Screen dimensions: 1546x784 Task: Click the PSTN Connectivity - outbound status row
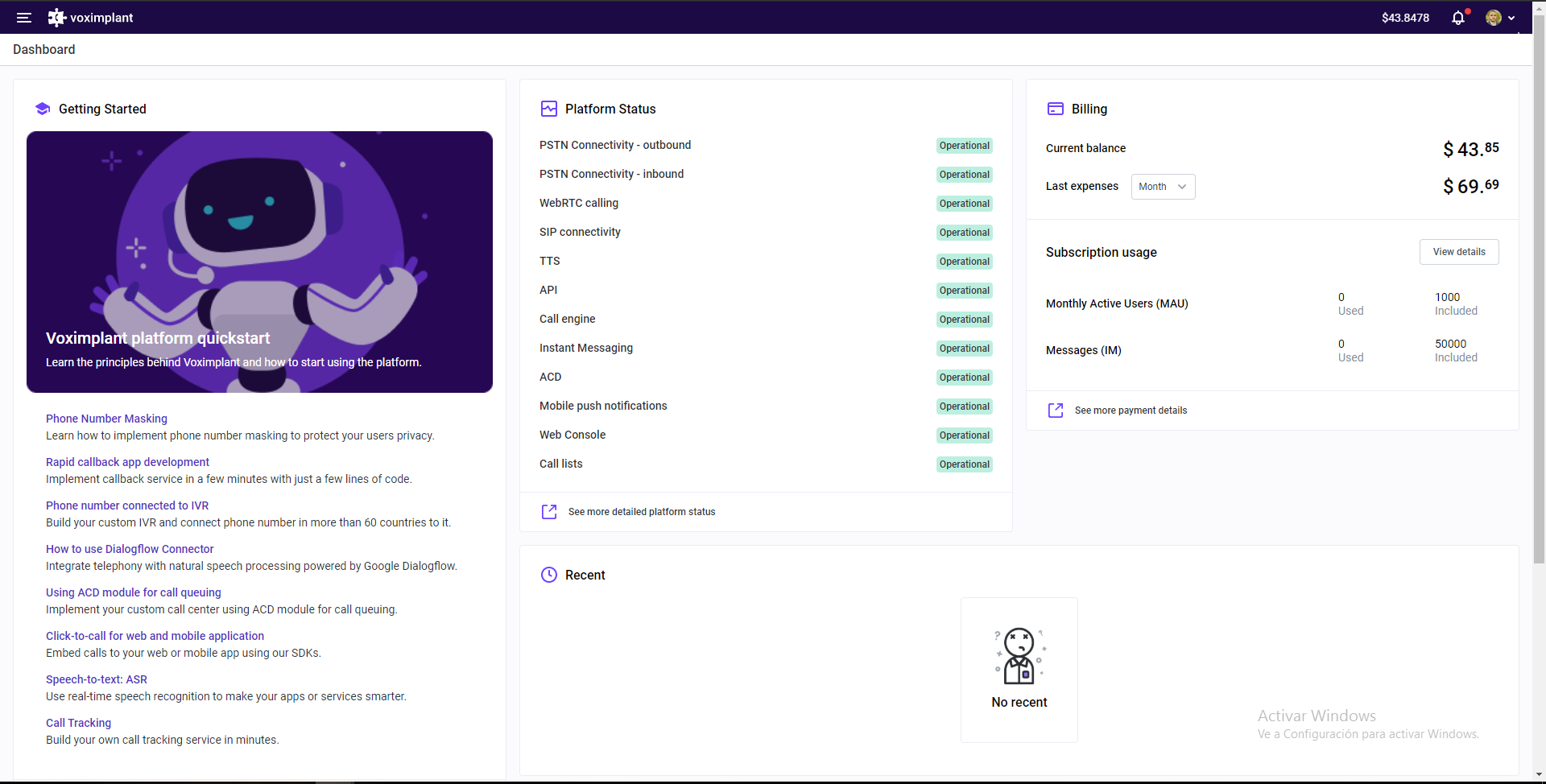pyautogui.click(x=766, y=146)
